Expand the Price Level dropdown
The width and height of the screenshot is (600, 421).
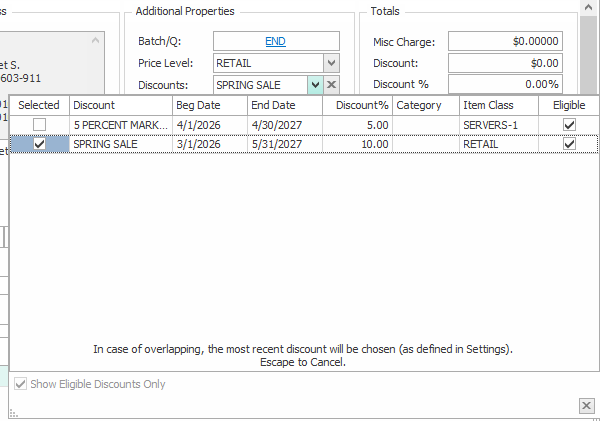tap(332, 63)
